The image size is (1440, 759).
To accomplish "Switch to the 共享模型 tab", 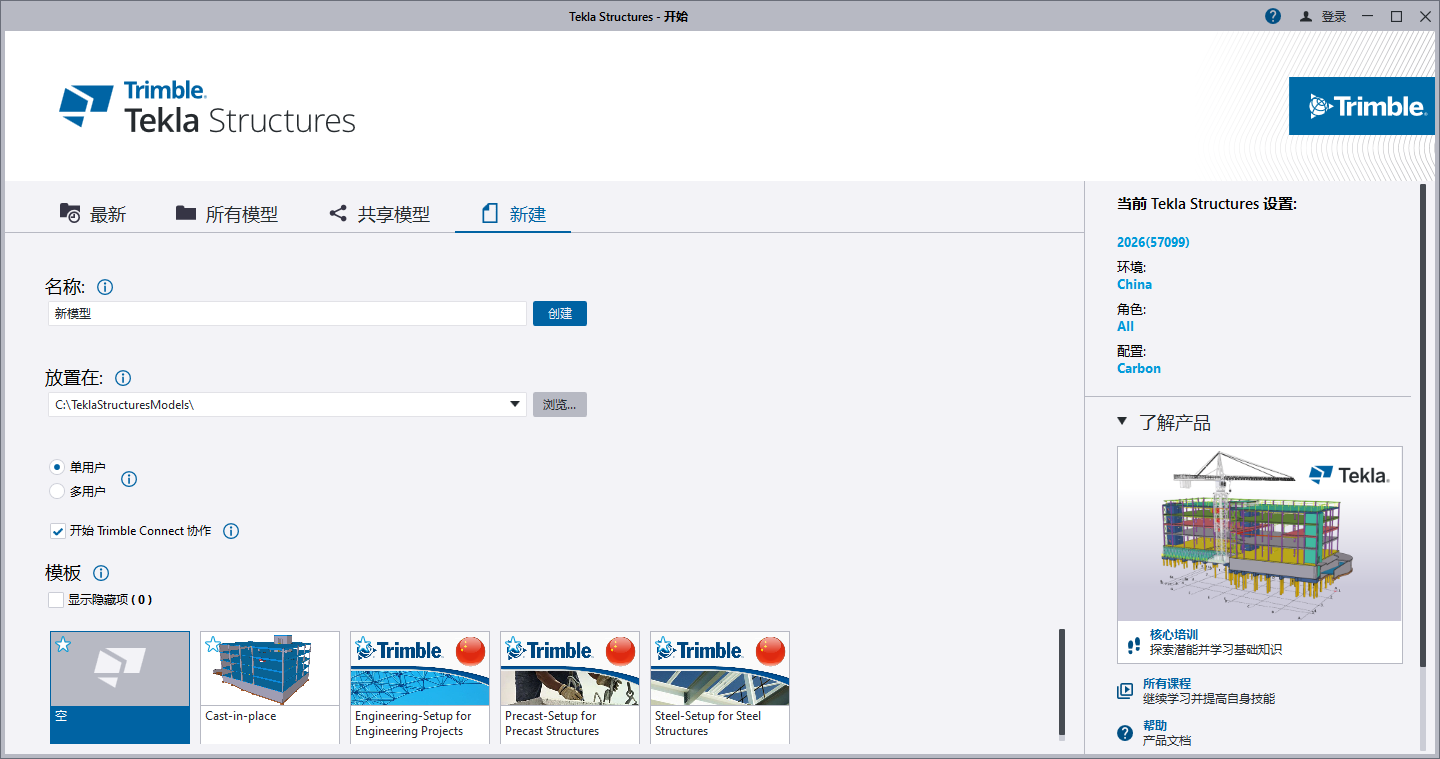I will point(380,213).
